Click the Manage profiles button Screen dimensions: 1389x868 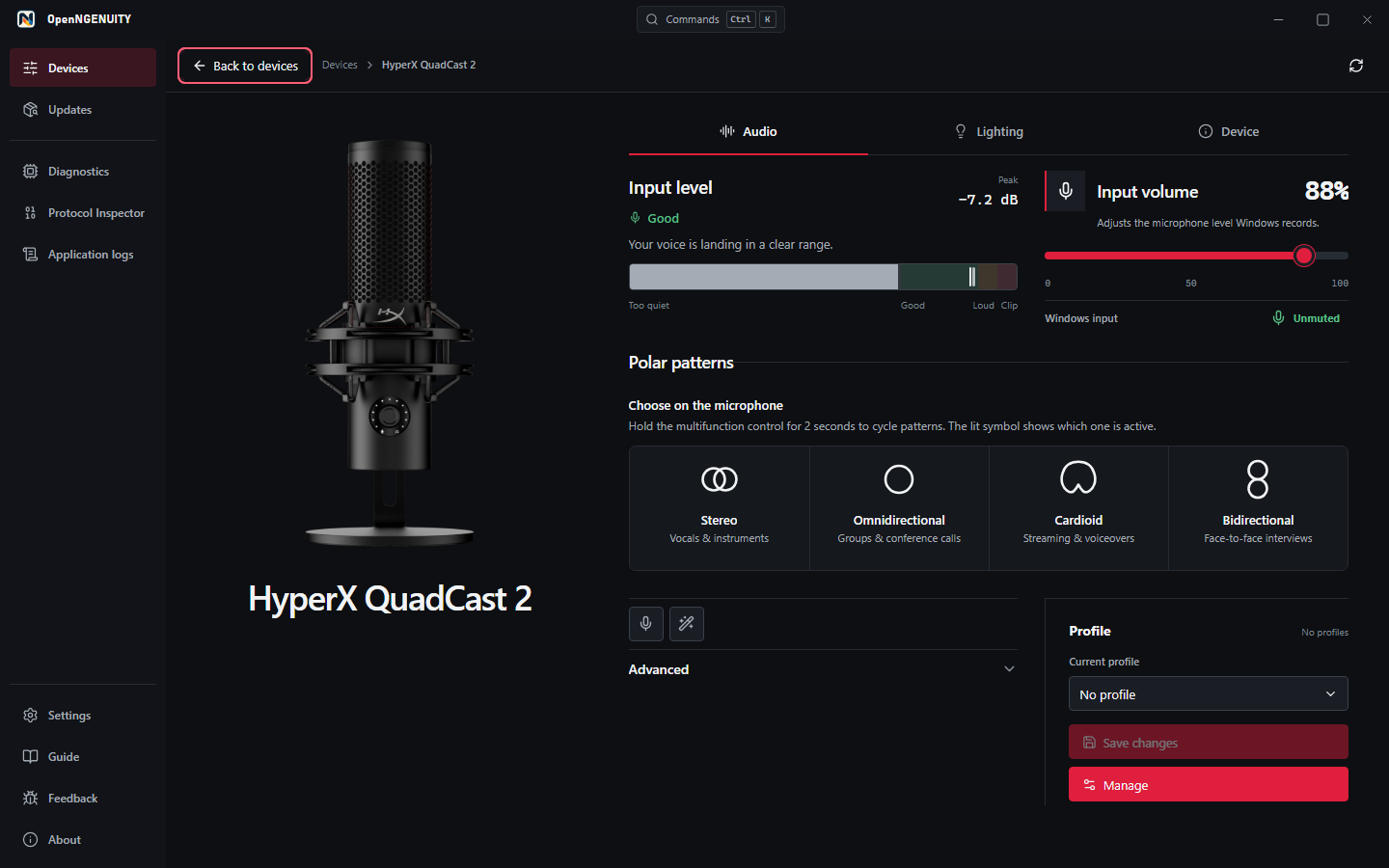[1209, 785]
